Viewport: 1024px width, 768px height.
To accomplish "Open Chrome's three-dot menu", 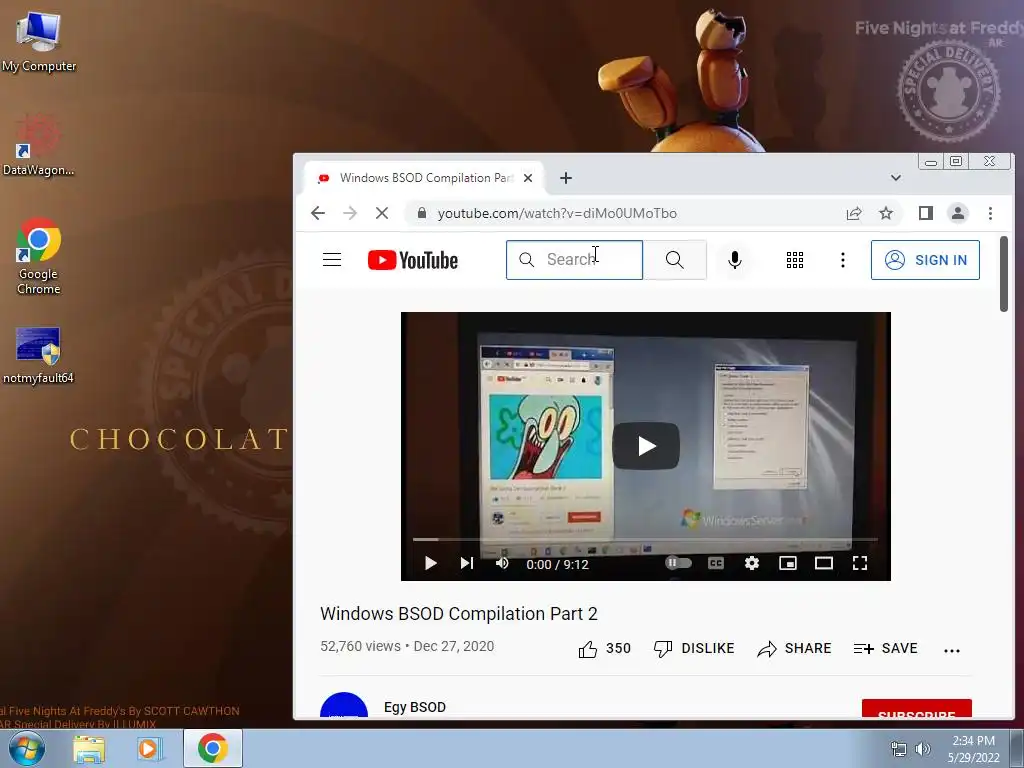I will [x=990, y=214].
